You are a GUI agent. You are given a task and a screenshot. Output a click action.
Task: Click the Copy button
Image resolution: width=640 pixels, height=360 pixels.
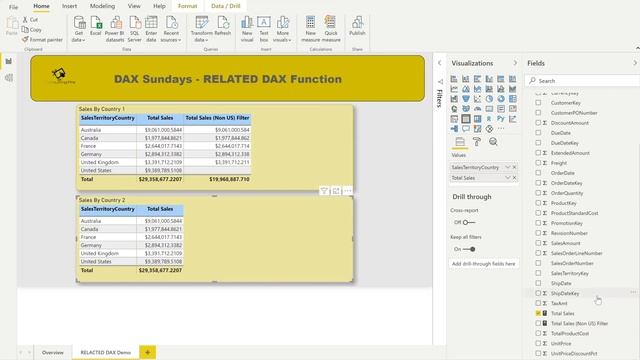tap(31, 29)
